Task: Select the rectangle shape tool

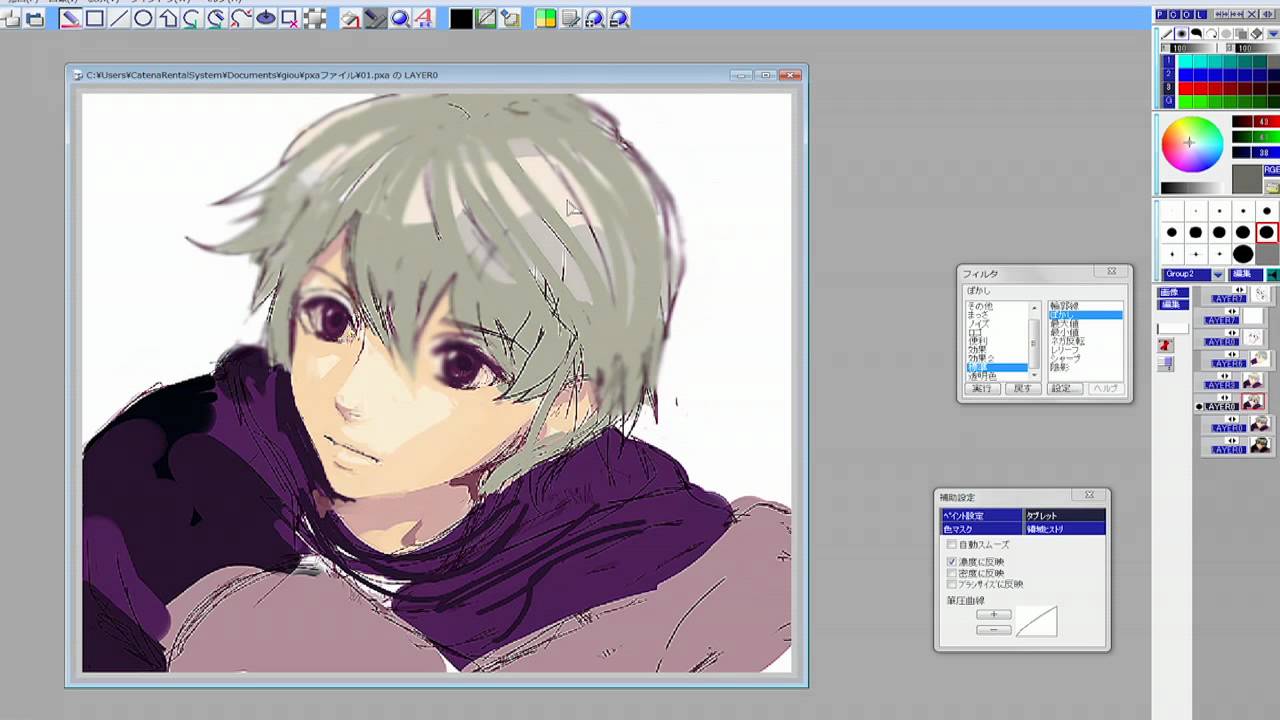Action: coord(95,18)
